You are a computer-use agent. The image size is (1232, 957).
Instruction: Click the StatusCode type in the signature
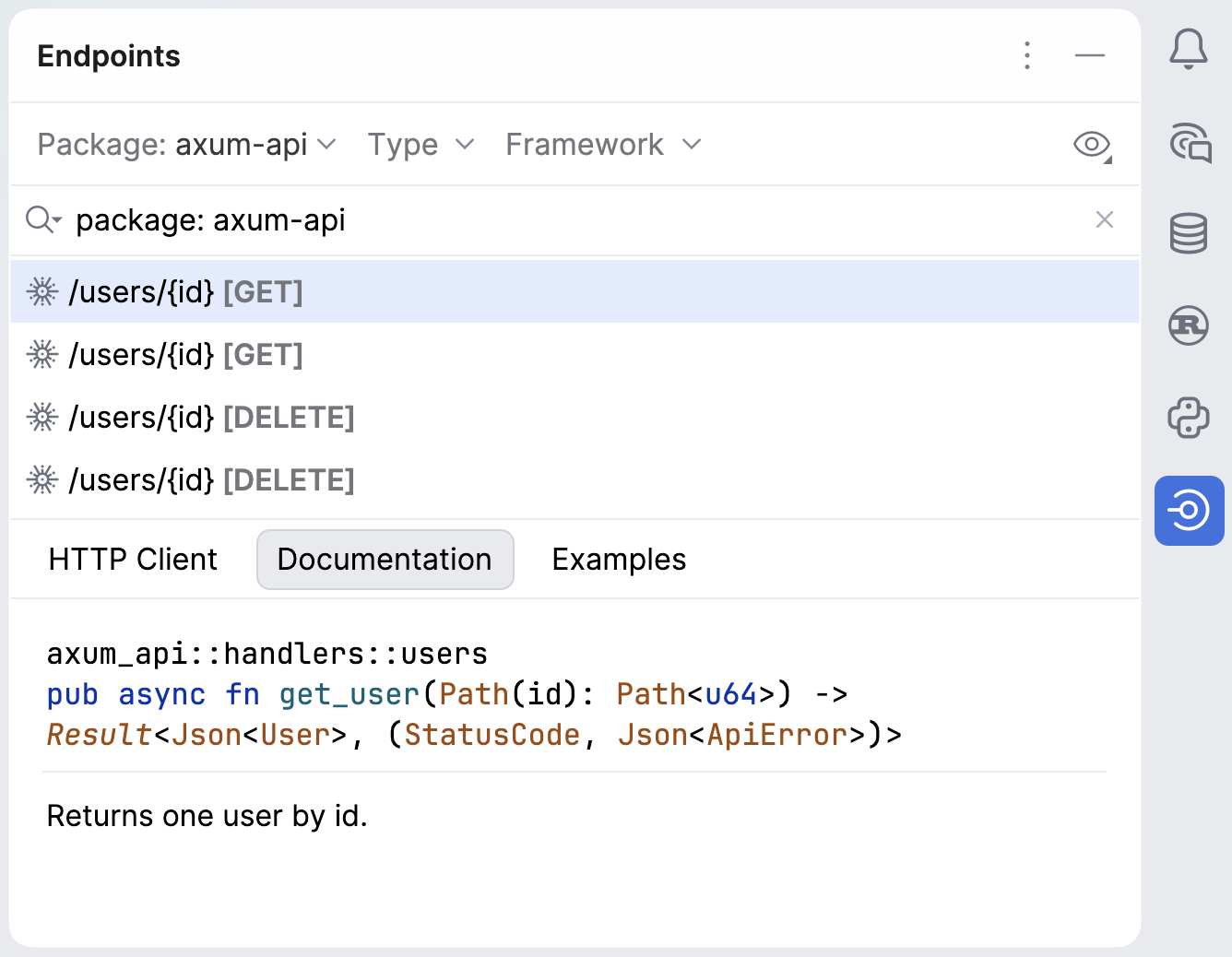[492, 735]
